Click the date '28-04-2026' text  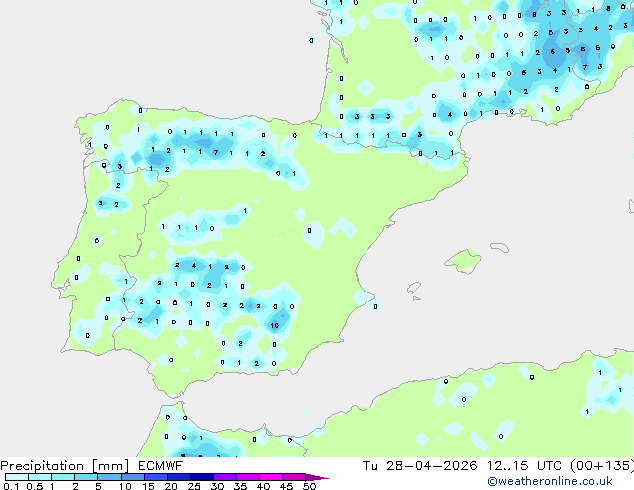[431, 466]
